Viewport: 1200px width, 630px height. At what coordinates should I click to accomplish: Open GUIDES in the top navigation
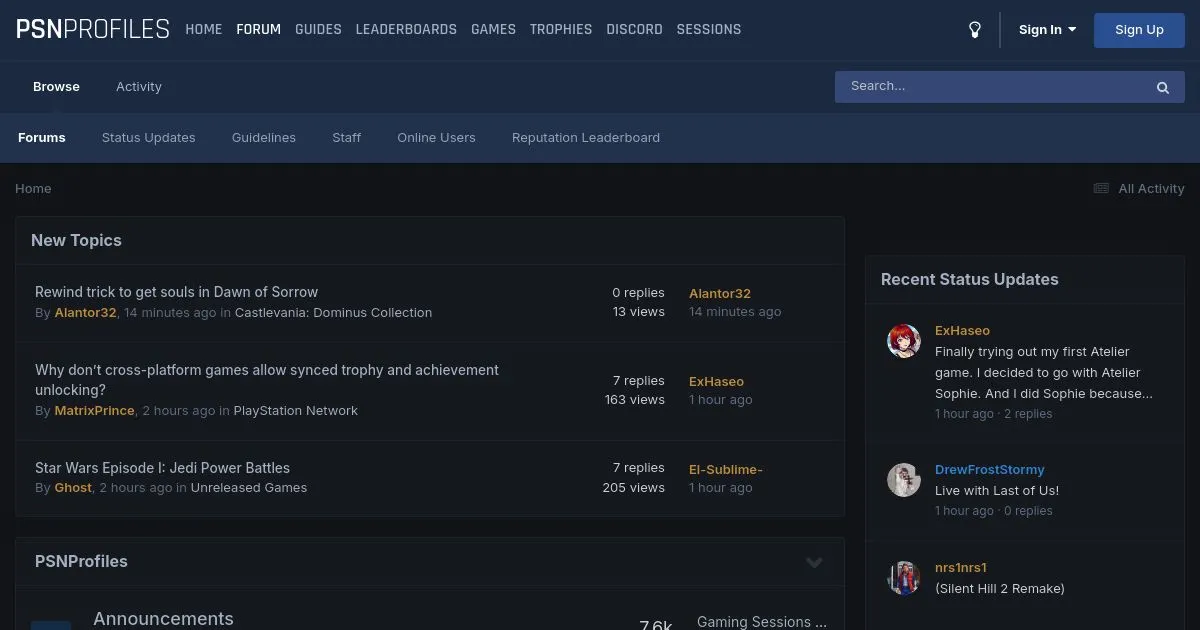318,30
